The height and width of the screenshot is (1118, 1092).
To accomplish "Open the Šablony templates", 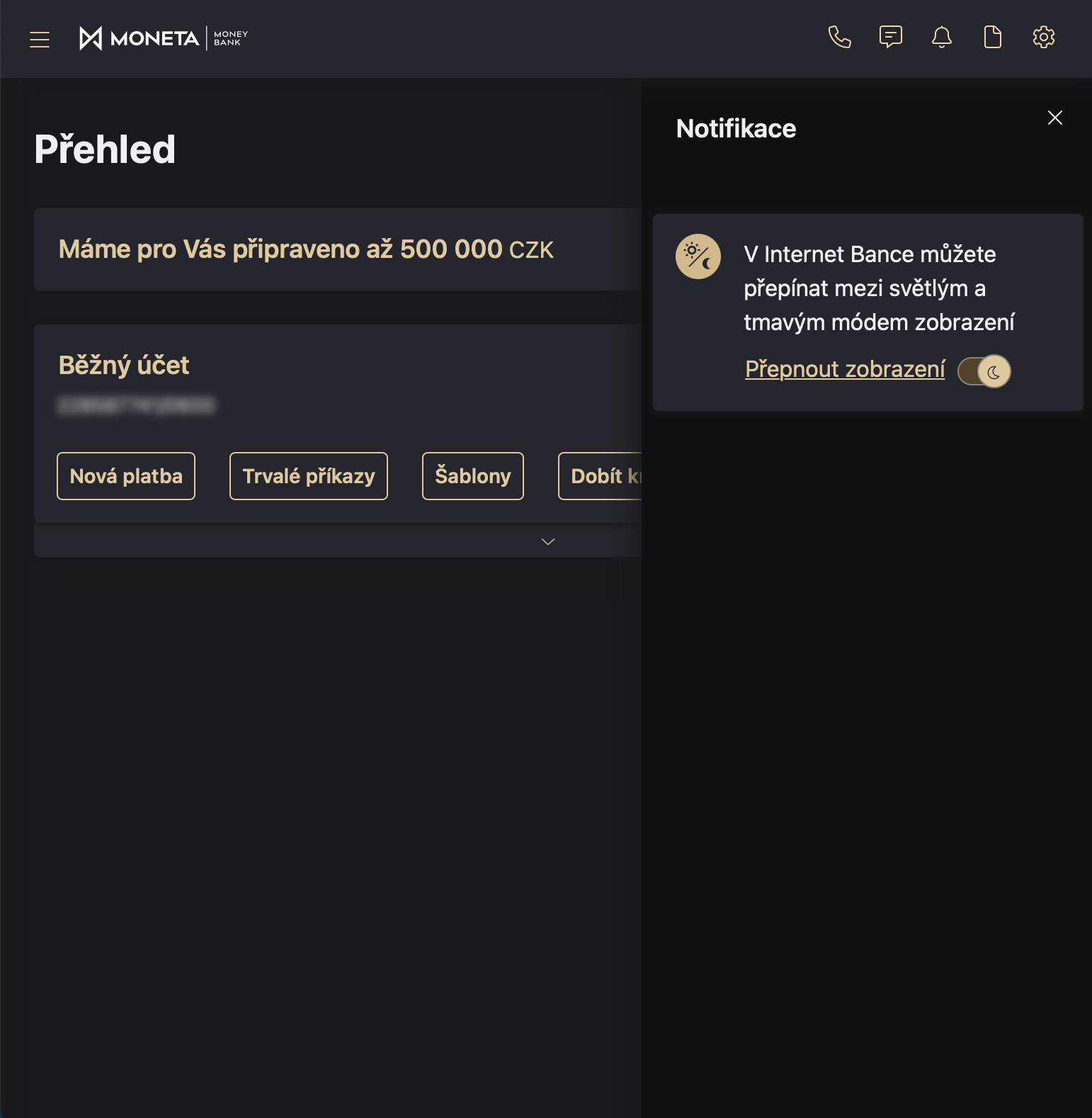I will click(x=473, y=476).
